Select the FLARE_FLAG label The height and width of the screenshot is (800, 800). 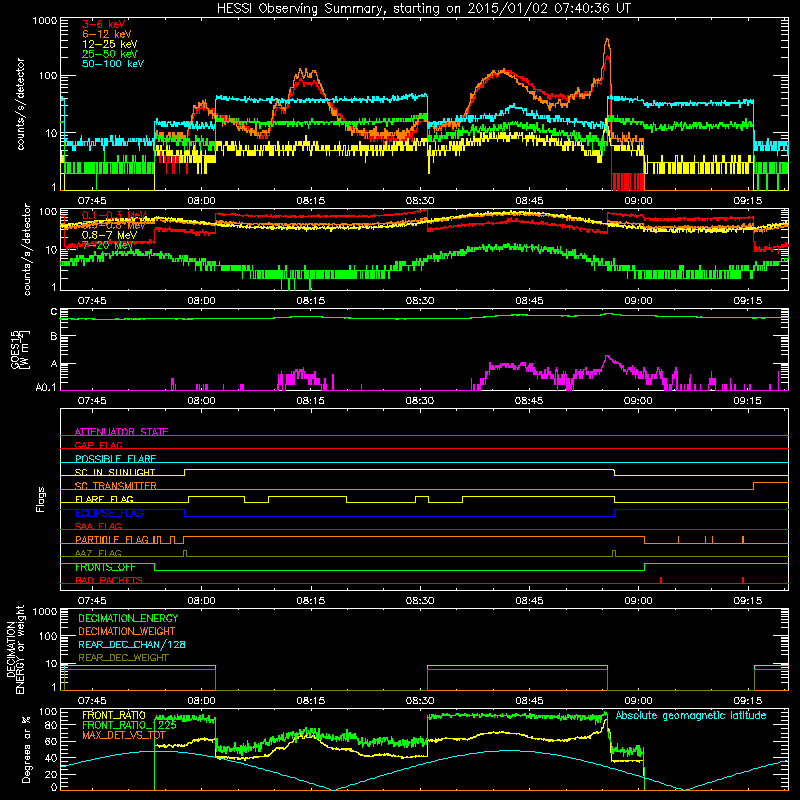tap(104, 499)
